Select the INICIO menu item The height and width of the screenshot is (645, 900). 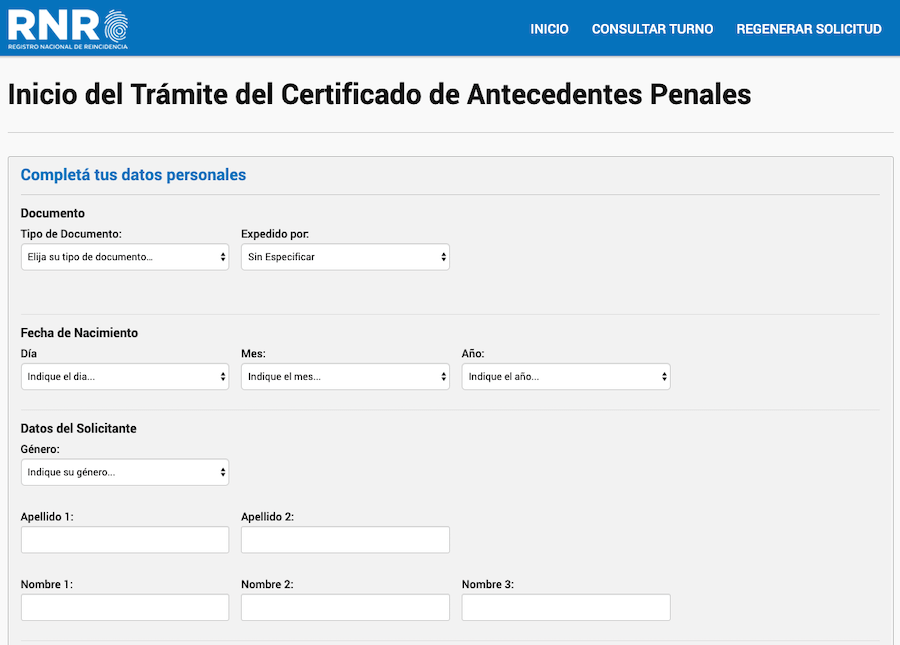549,29
